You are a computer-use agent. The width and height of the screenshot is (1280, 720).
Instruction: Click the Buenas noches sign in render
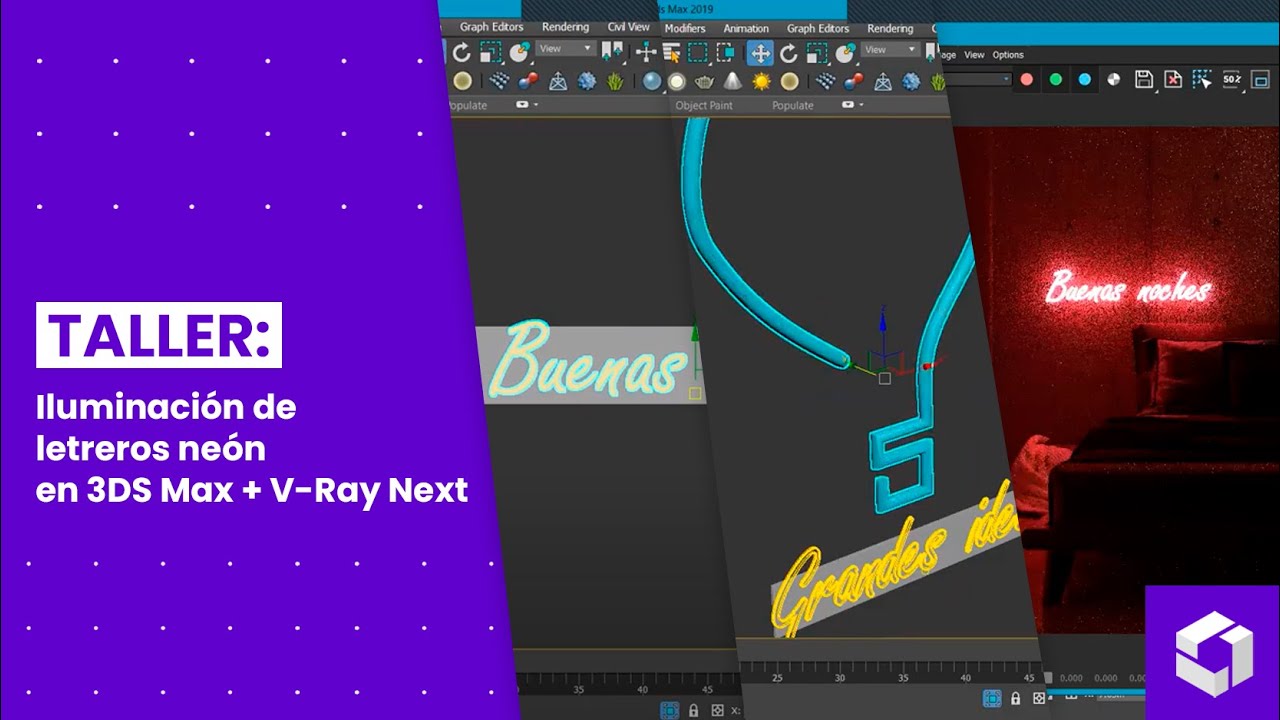click(1128, 287)
